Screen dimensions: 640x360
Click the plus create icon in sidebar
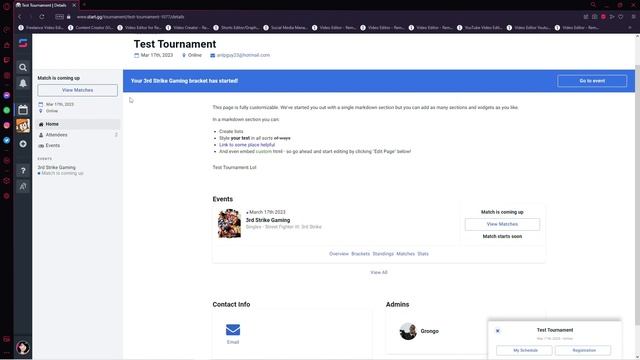point(23,144)
